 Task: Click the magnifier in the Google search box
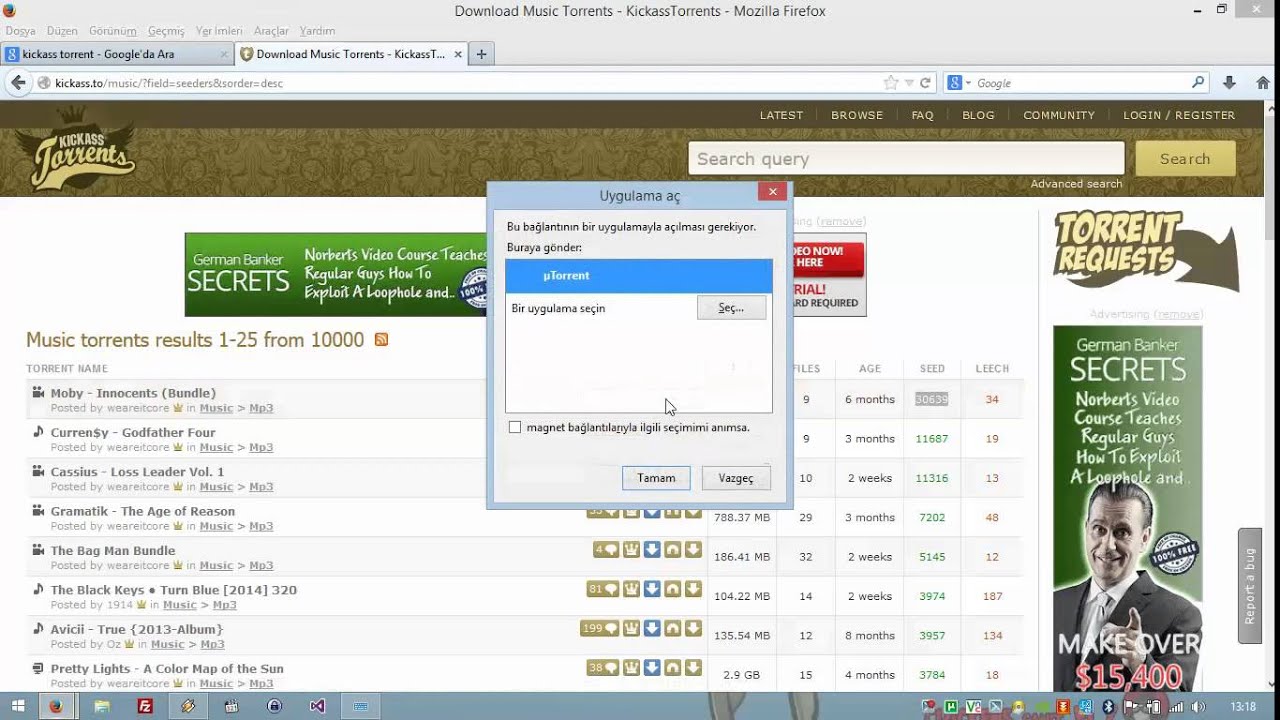click(x=1198, y=83)
